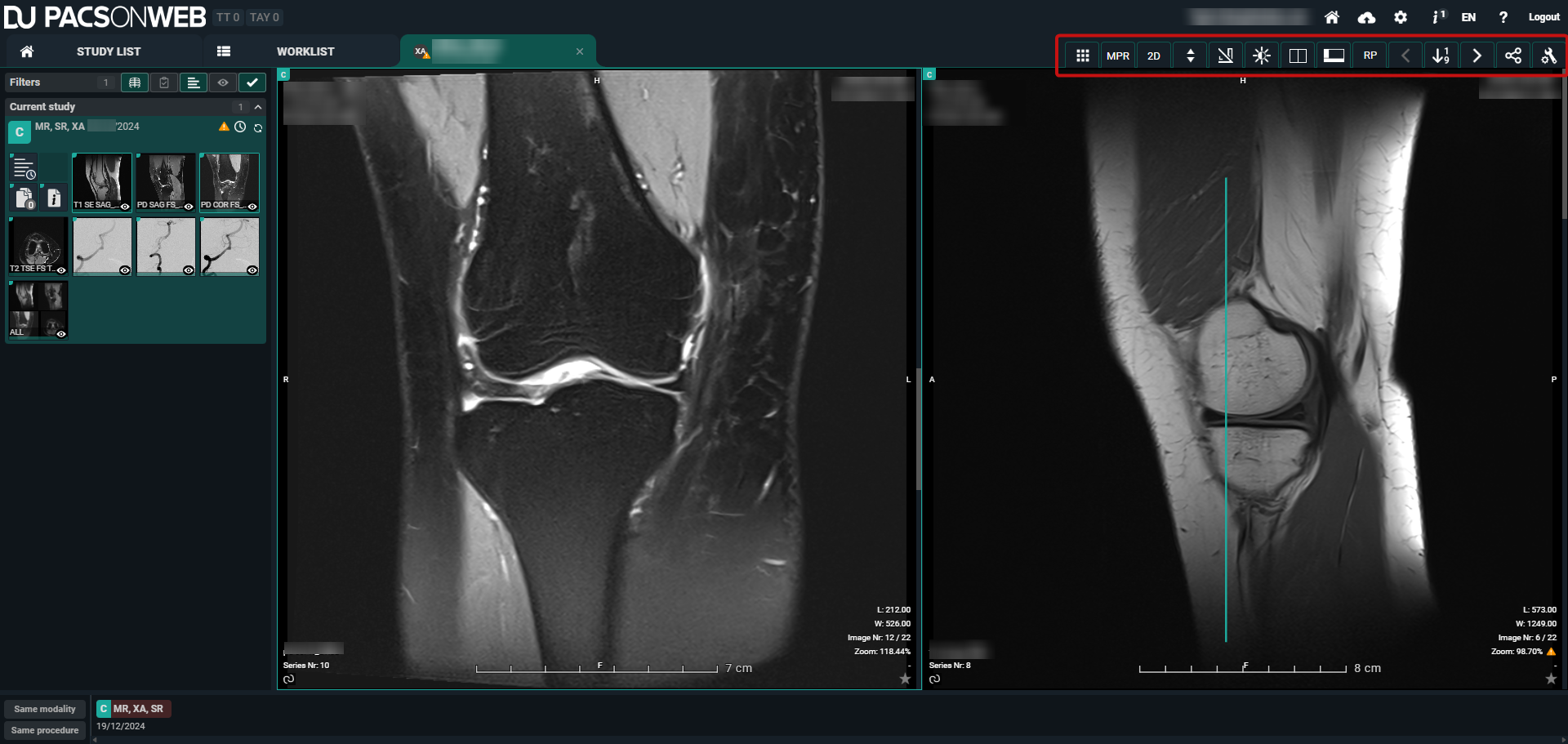The image size is (1568, 744).
Task: Open the scroll direction up-down arrows control
Action: [x=1190, y=56]
